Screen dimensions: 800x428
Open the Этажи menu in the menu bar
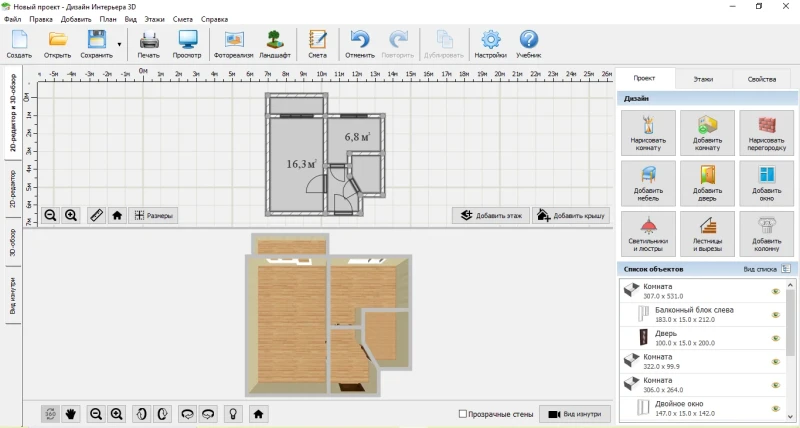coord(154,19)
